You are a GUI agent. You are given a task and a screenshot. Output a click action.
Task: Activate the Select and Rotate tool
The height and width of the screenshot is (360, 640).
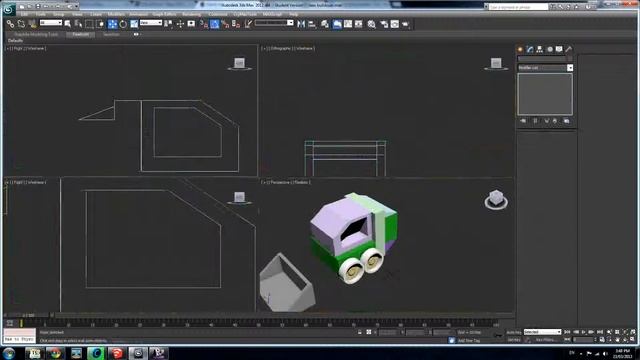click(x=123, y=24)
